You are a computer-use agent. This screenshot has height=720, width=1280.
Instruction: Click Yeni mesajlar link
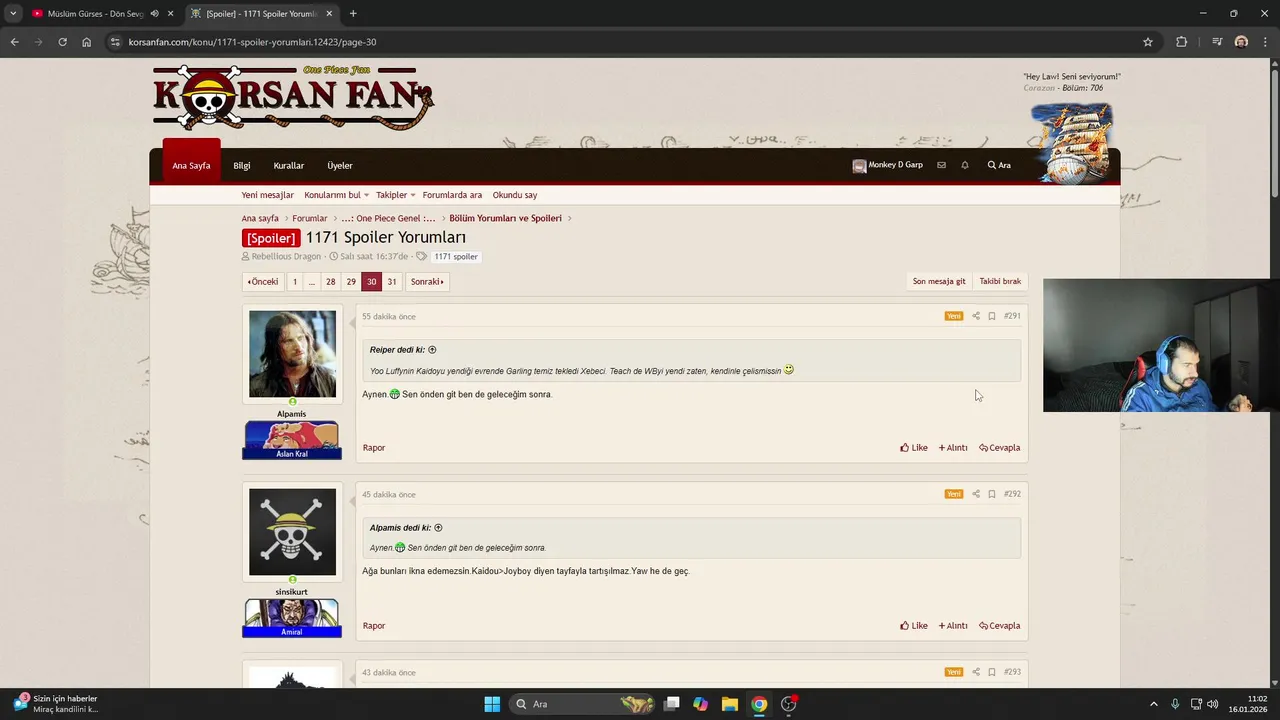(268, 195)
